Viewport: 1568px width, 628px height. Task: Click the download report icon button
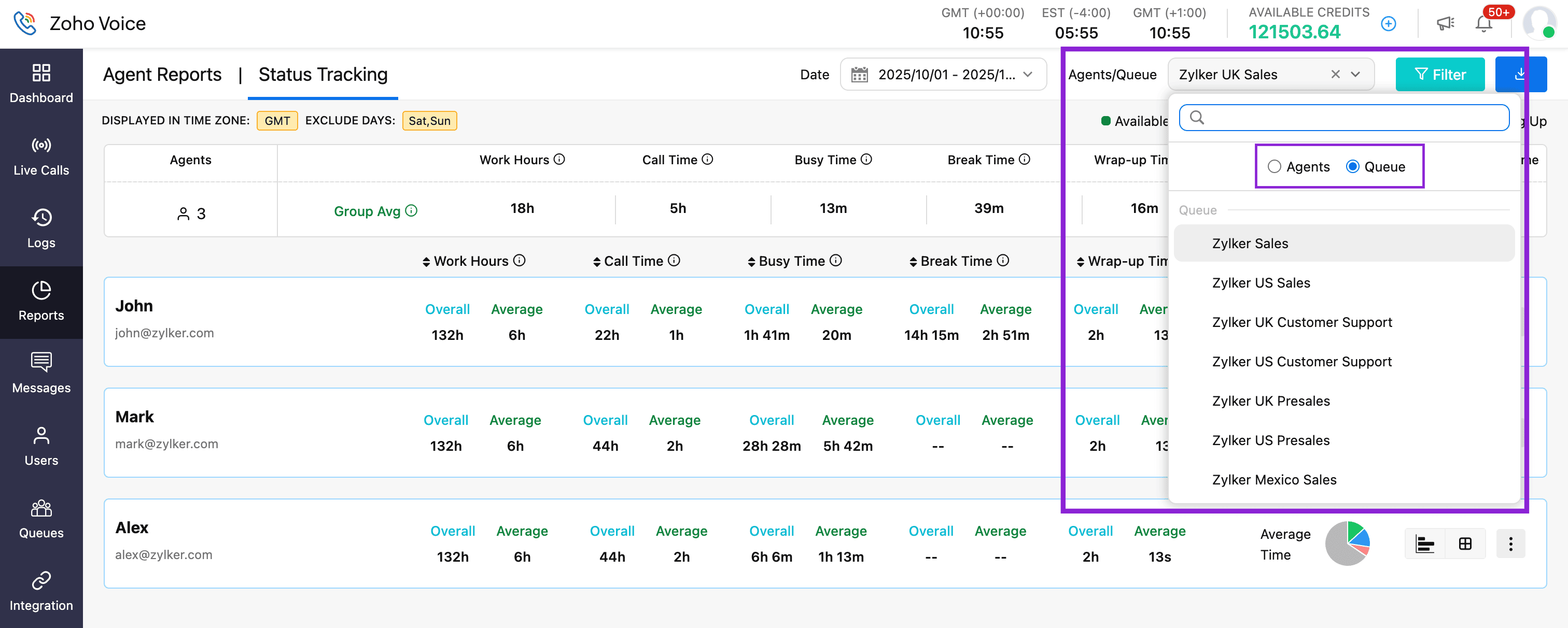coord(1519,74)
